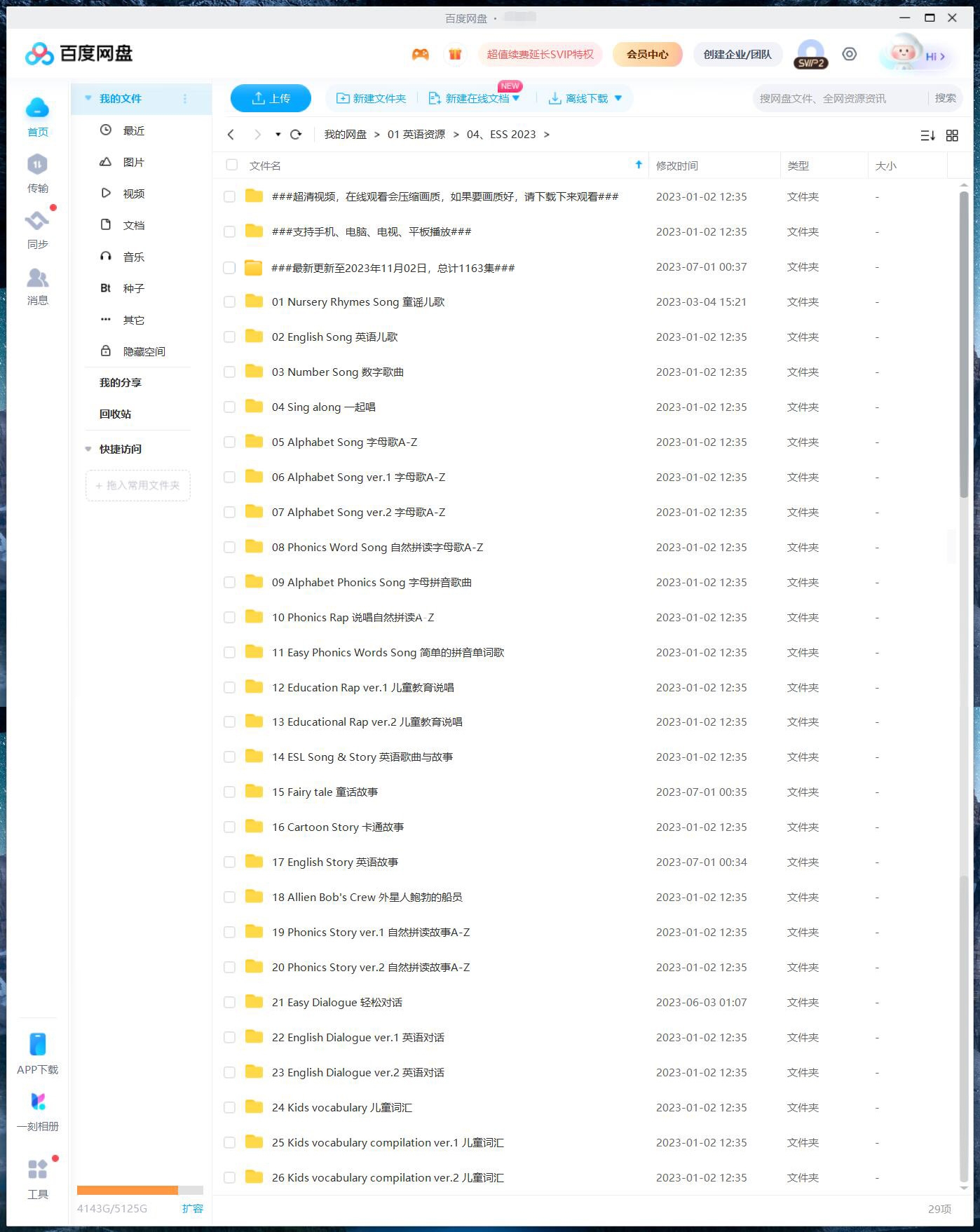Click the 扩容 expand storage link
This screenshot has height=1232, width=980.
point(192,1208)
